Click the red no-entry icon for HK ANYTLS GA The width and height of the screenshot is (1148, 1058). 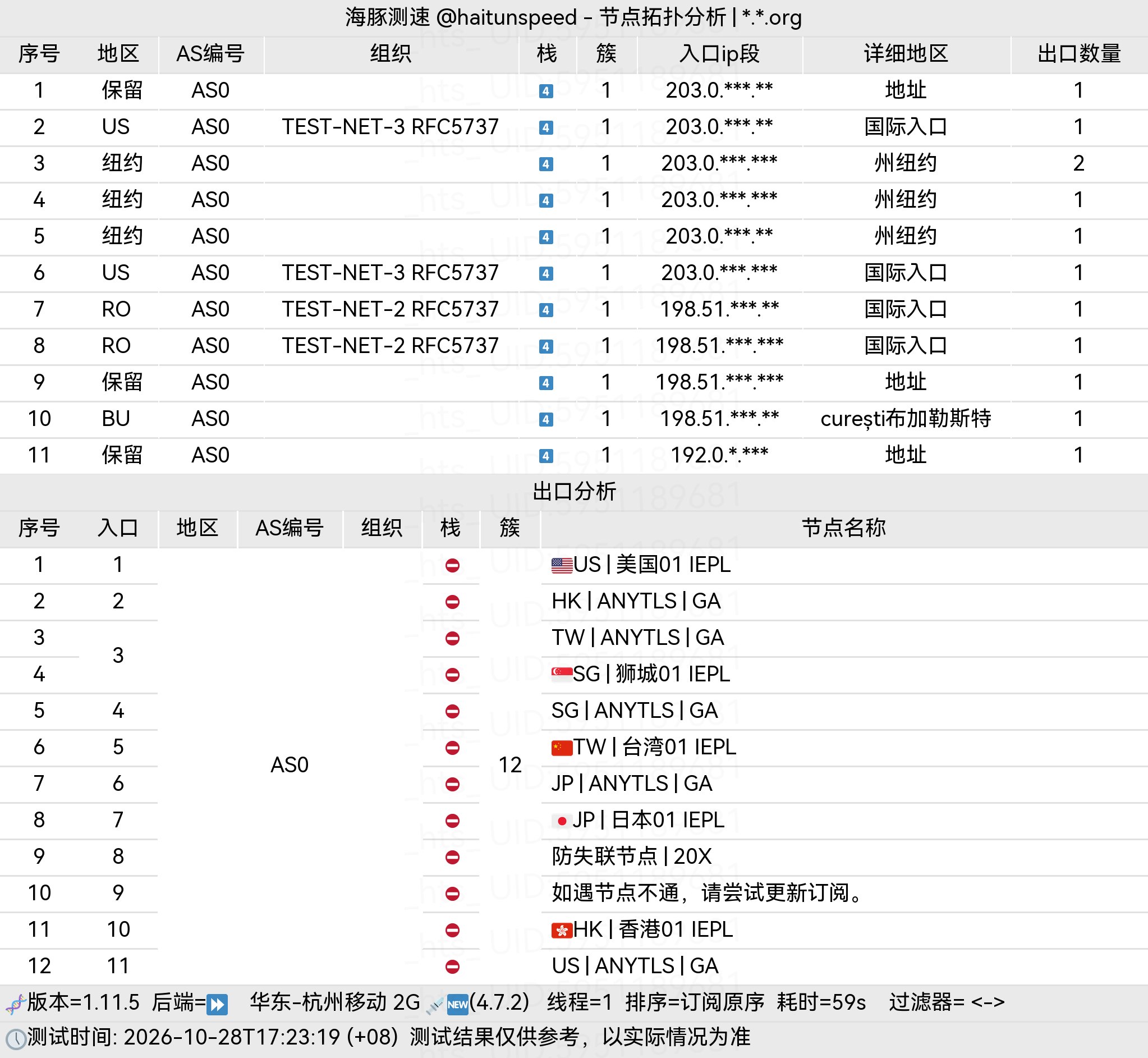(x=452, y=602)
